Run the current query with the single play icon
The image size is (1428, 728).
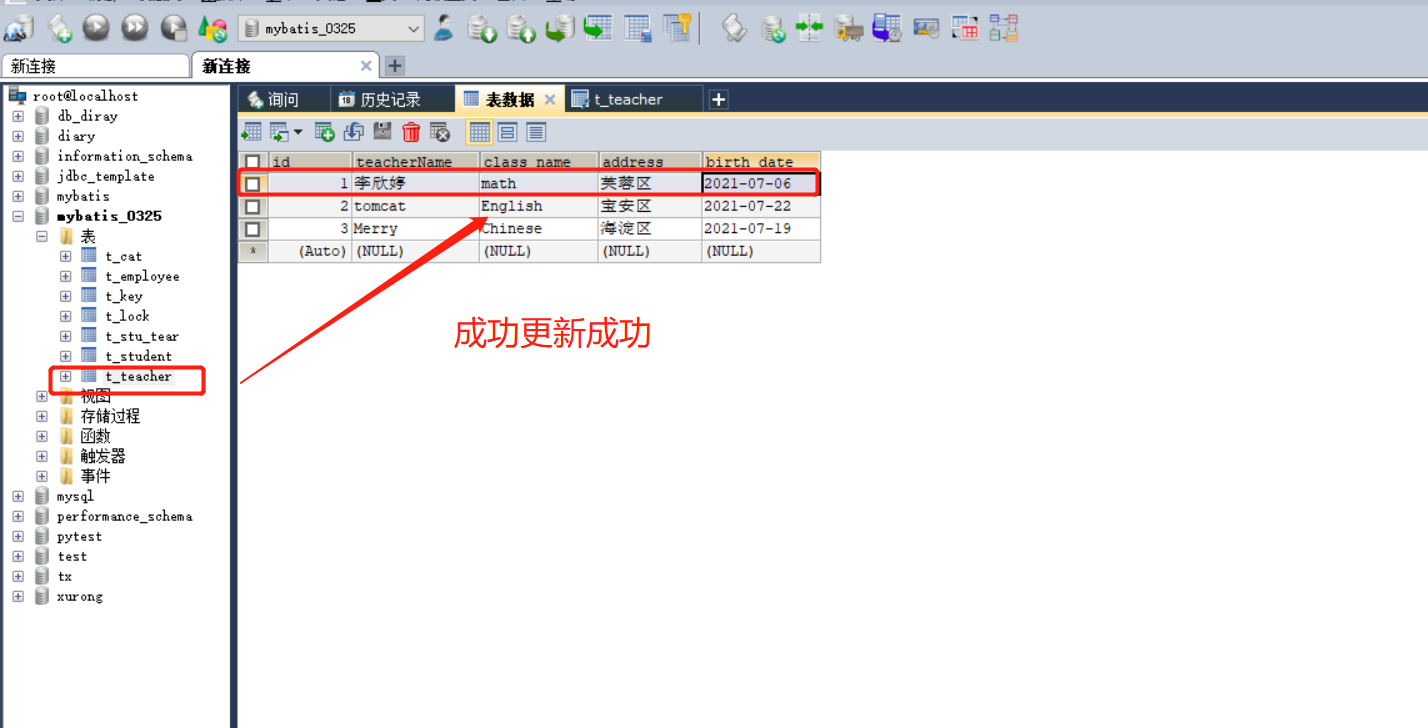point(96,28)
